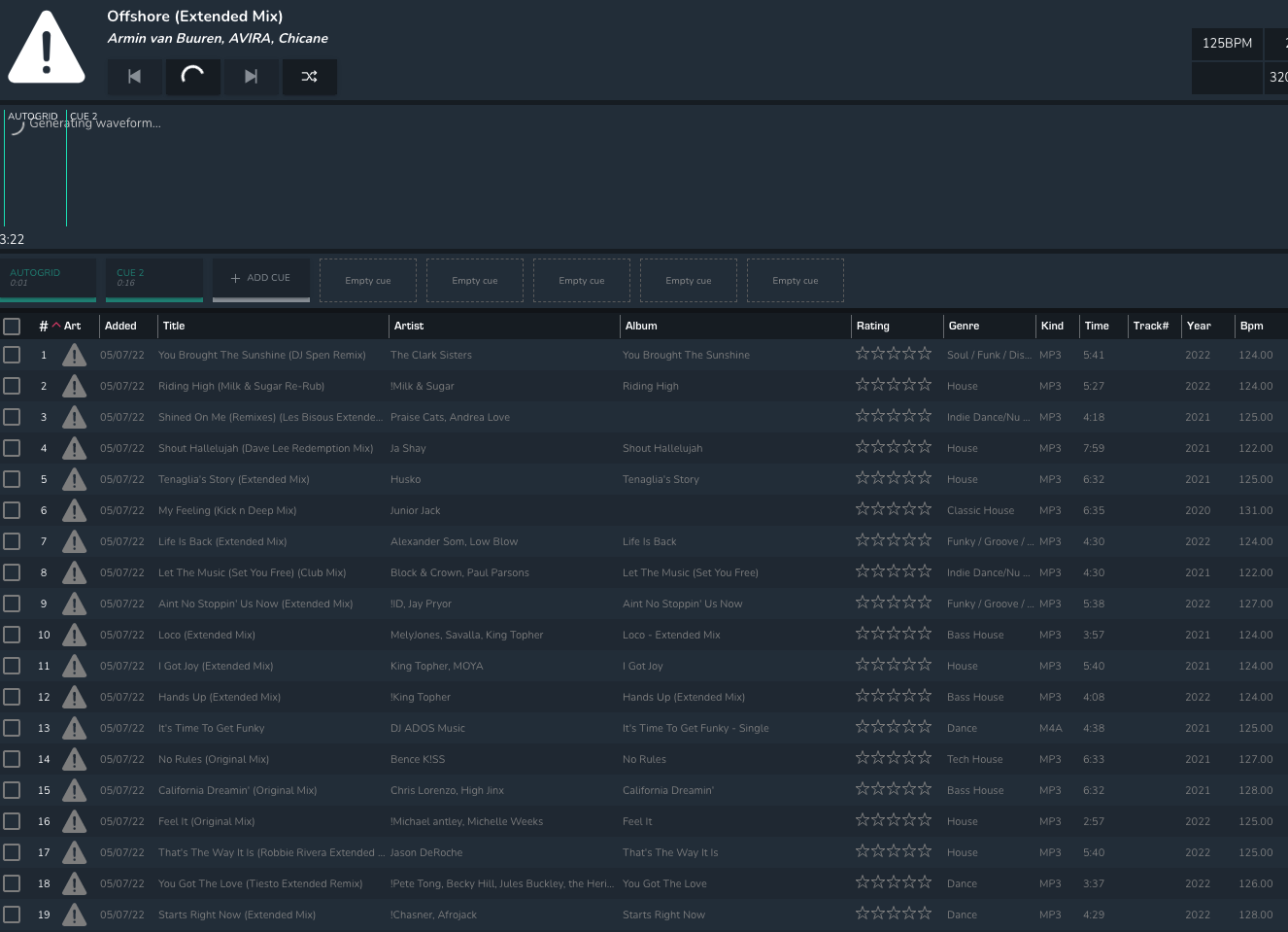Click the loading play button spinner
Screen dimensions: 1288x932
[x=193, y=77]
